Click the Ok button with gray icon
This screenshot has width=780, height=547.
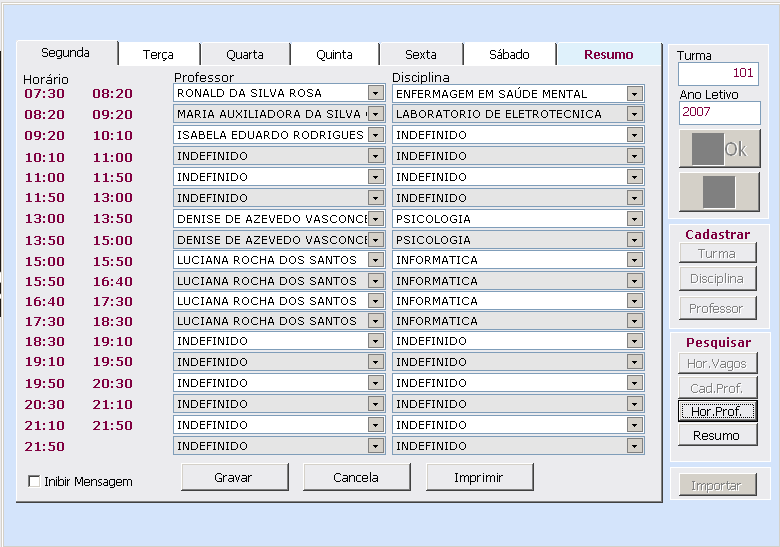(x=719, y=149)
